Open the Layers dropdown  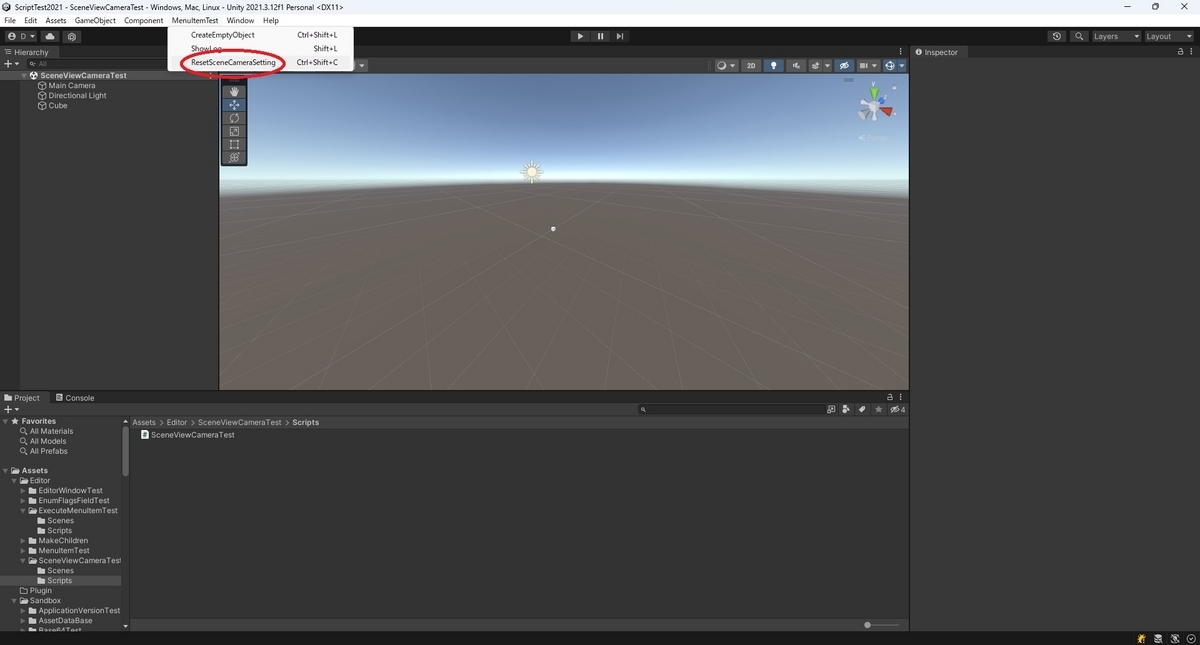[x=1116, y=36]
